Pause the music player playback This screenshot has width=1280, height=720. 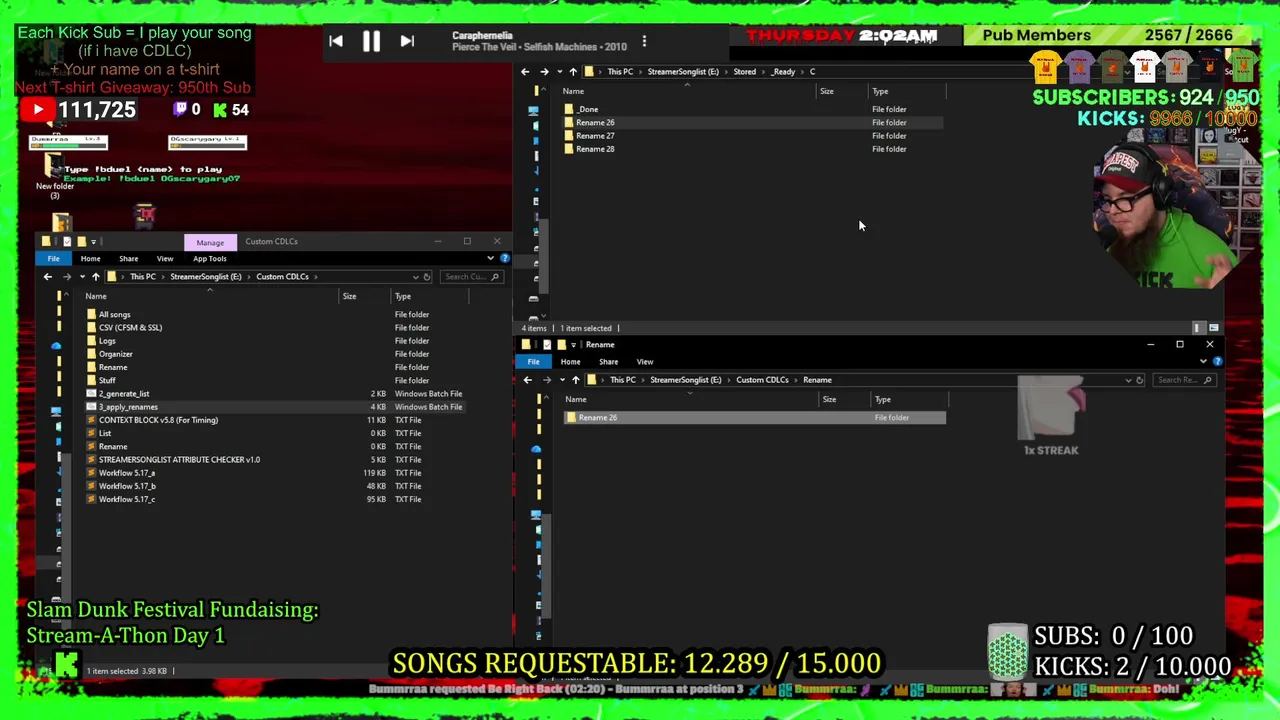point(371,41)
